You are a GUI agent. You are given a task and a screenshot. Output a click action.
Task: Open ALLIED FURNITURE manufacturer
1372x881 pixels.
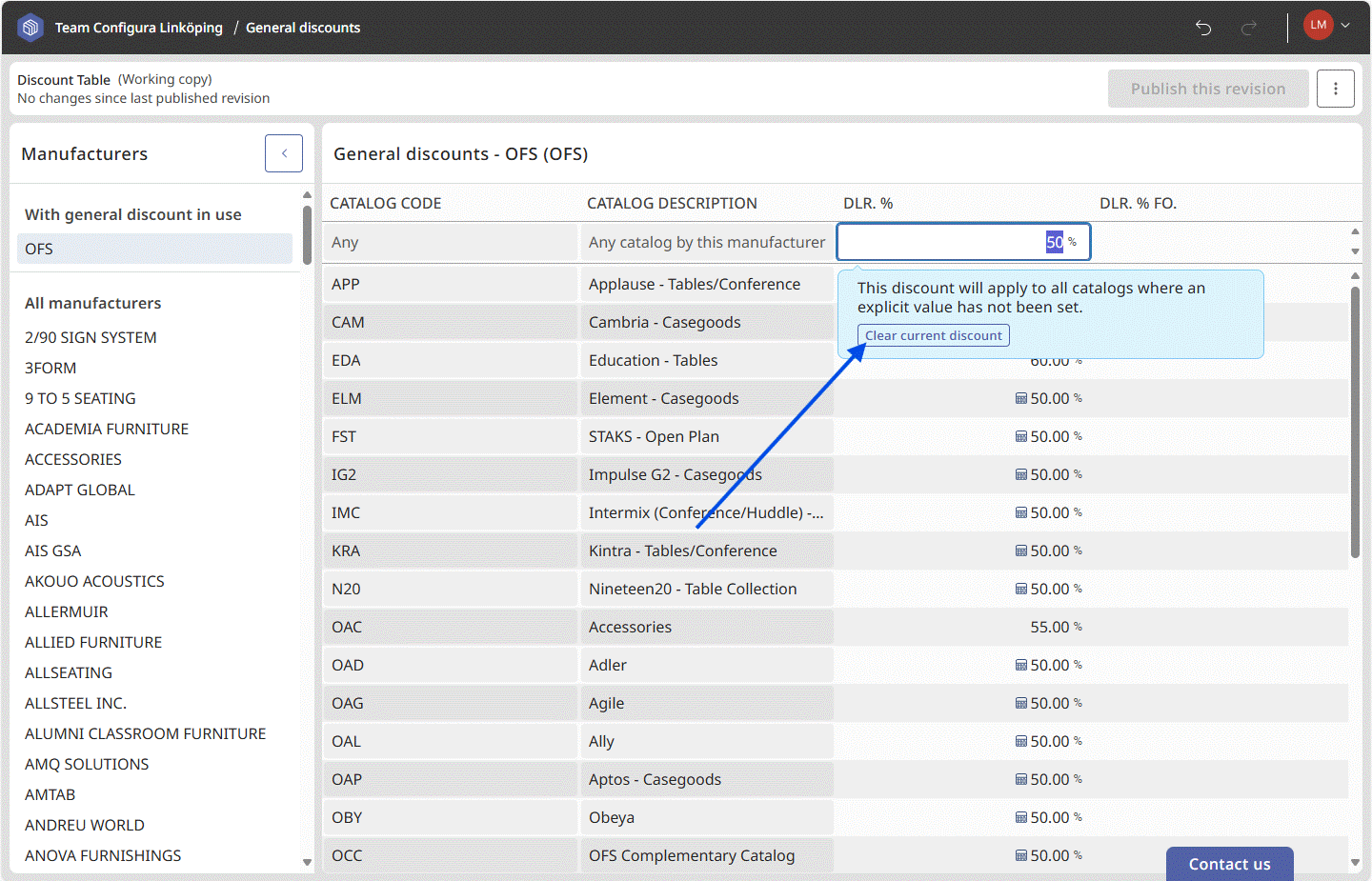93,642
